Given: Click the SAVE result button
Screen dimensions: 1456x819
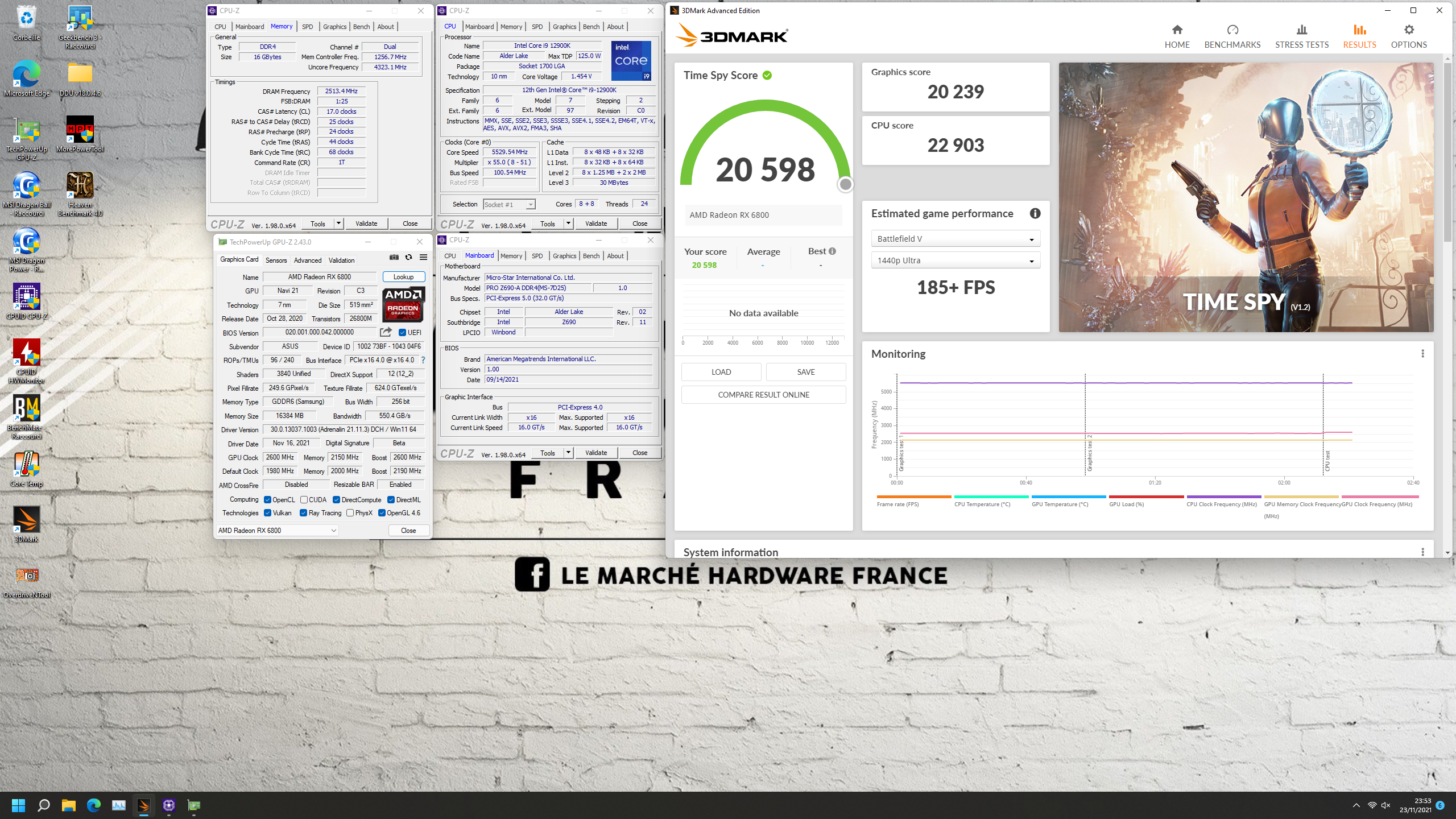Looking at the screenshot, I should [806, 372].
